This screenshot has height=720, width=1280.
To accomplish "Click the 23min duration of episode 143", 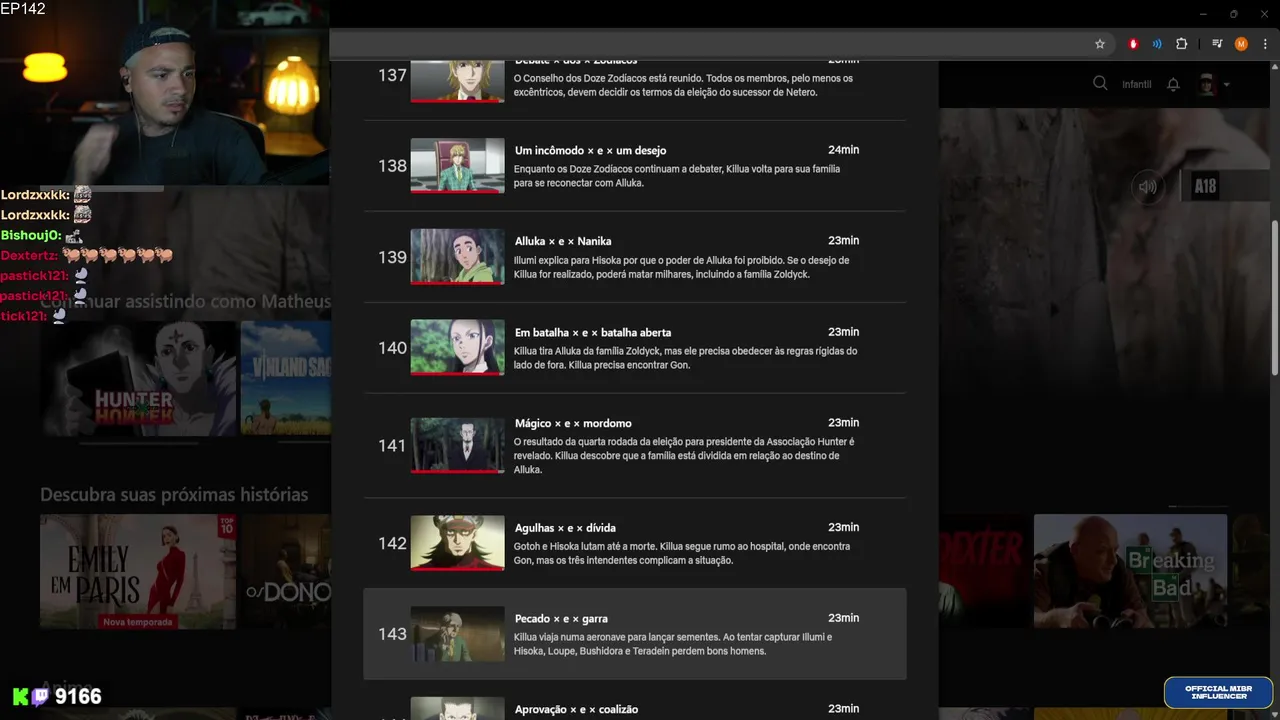I will tap(843, 618).
